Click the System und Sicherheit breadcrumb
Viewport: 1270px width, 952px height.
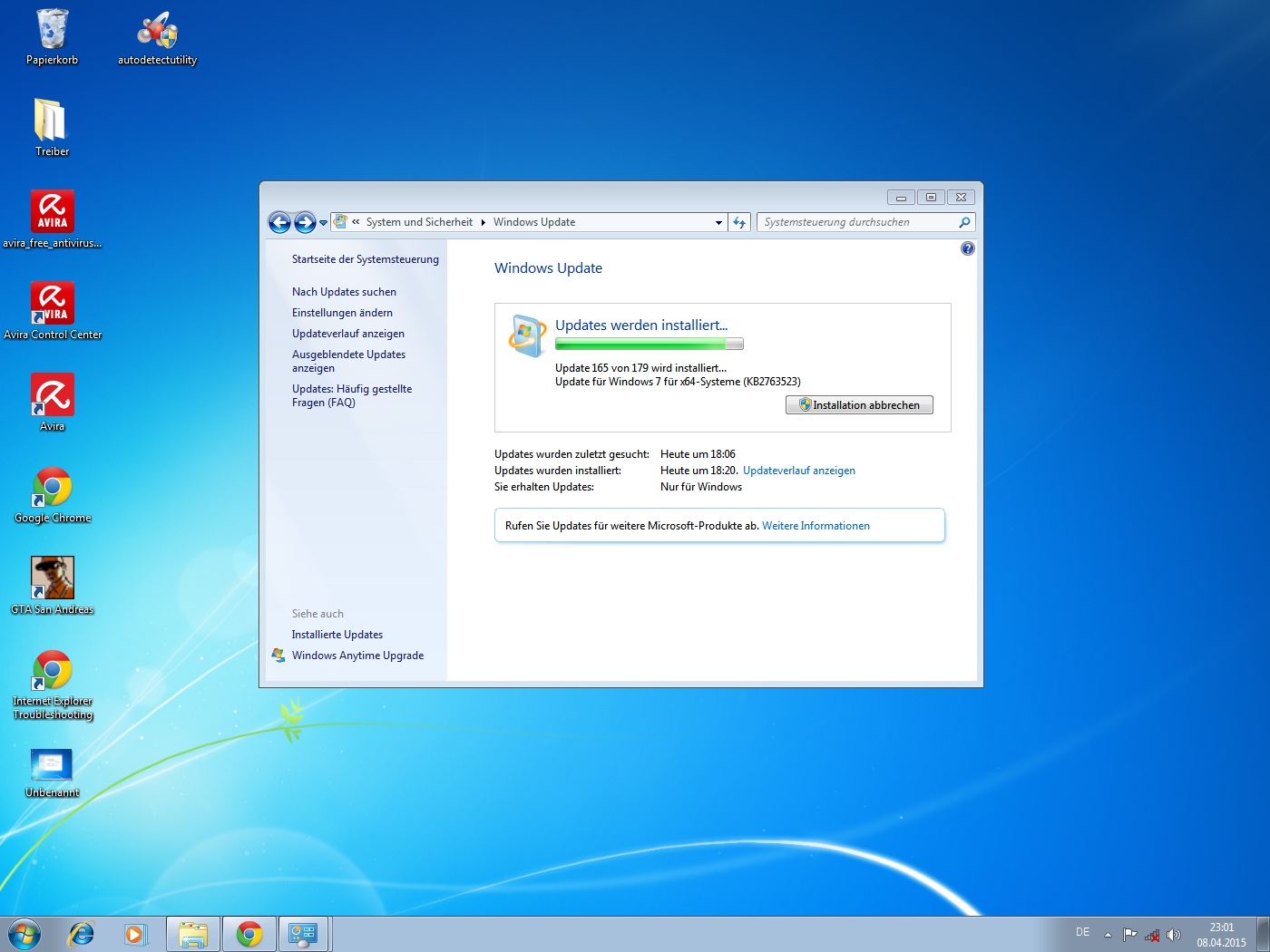point(419,222)
